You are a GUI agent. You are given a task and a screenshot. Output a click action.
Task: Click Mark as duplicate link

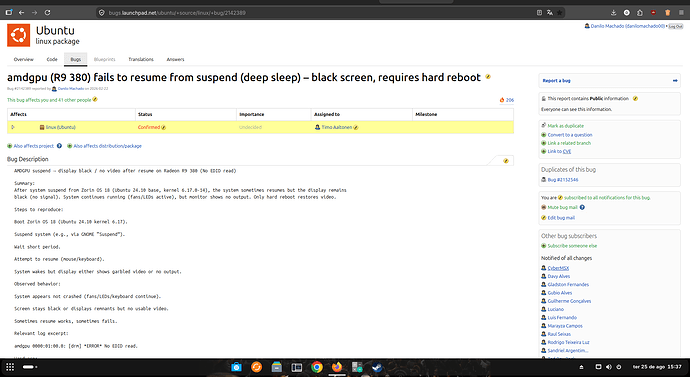point(565,126)
